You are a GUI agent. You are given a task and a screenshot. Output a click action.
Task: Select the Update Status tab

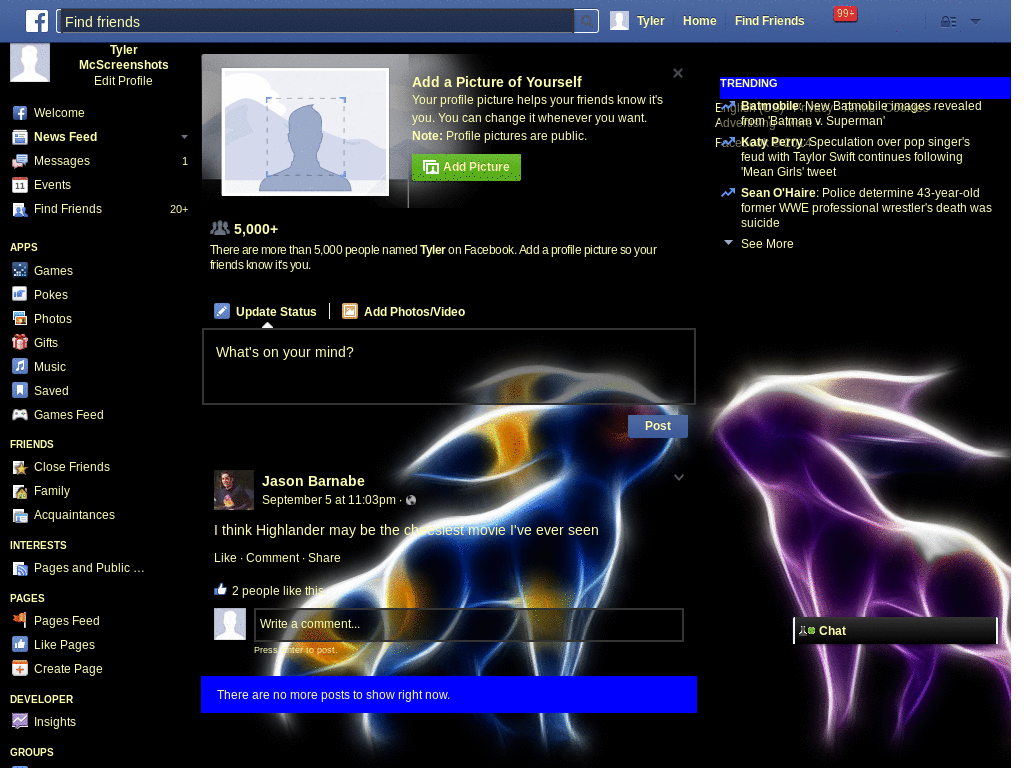click(x=266, y=312)
